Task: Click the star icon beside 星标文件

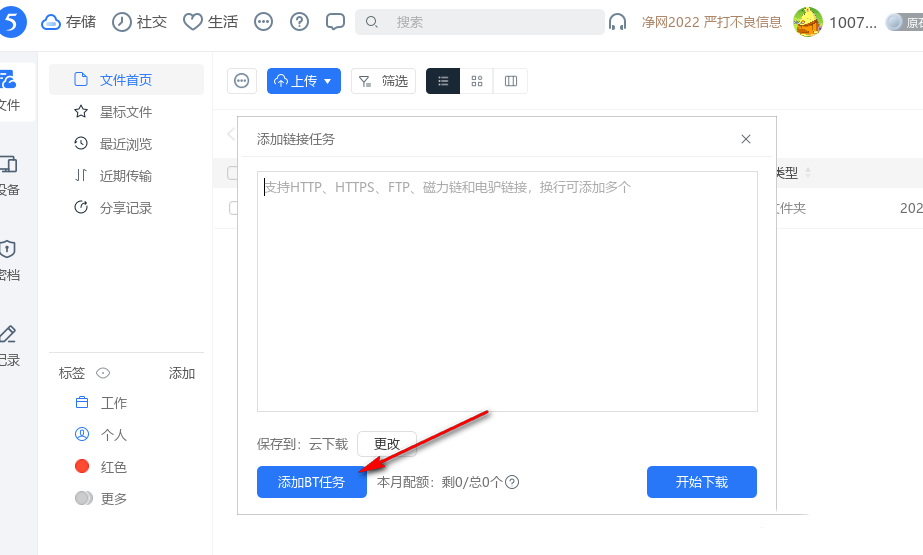Action: coord(81,111)
